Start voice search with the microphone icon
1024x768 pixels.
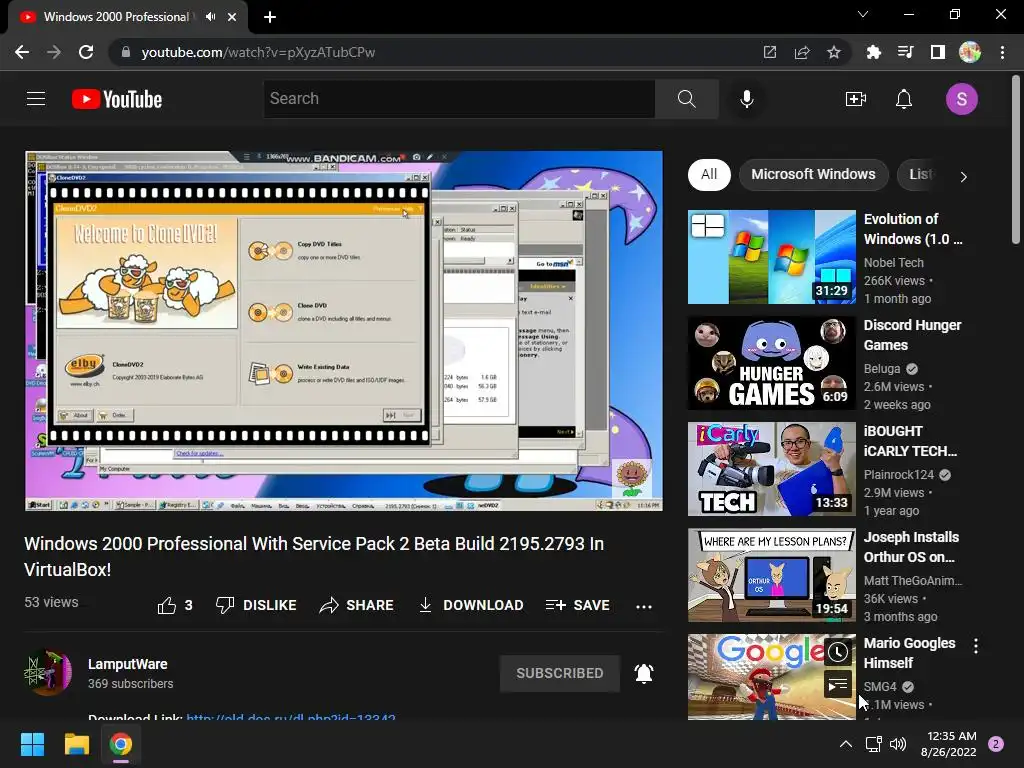[x=746, y=99]
